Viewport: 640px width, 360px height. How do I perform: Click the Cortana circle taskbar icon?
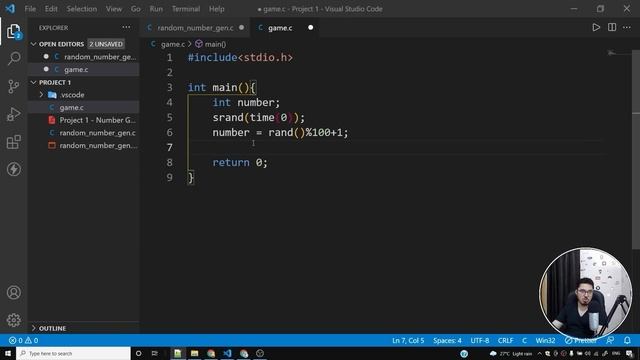(x=138, y=353)
